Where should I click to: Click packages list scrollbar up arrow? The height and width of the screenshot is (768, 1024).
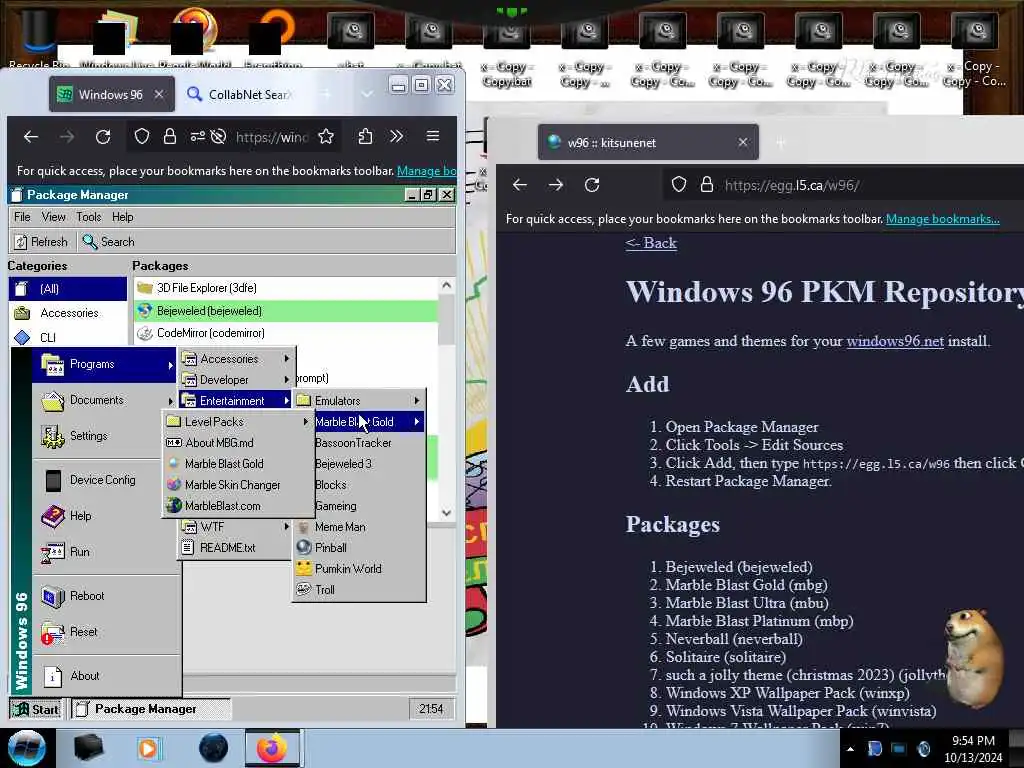click(447, 285)
